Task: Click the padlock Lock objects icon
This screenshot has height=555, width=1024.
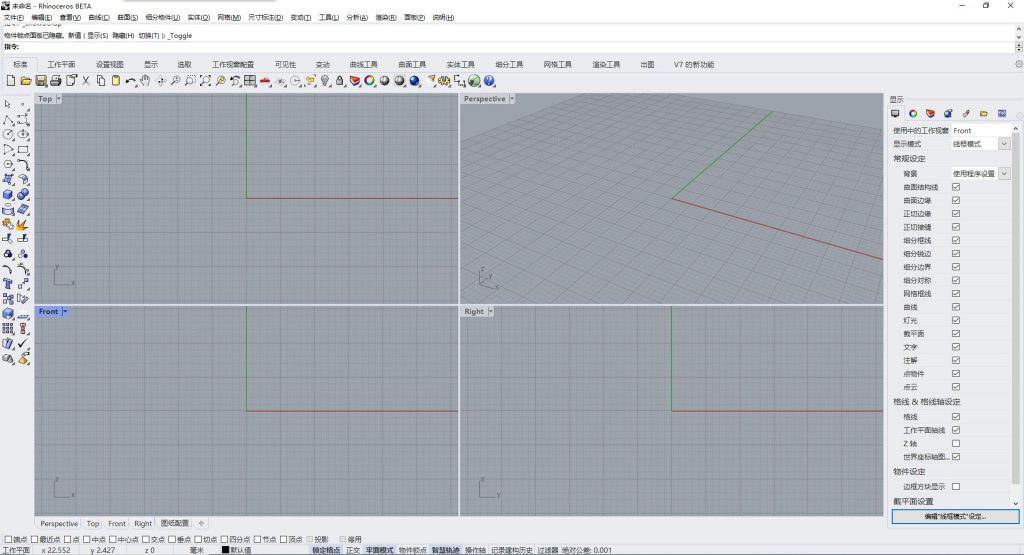Action: click(x=340, y=81)
